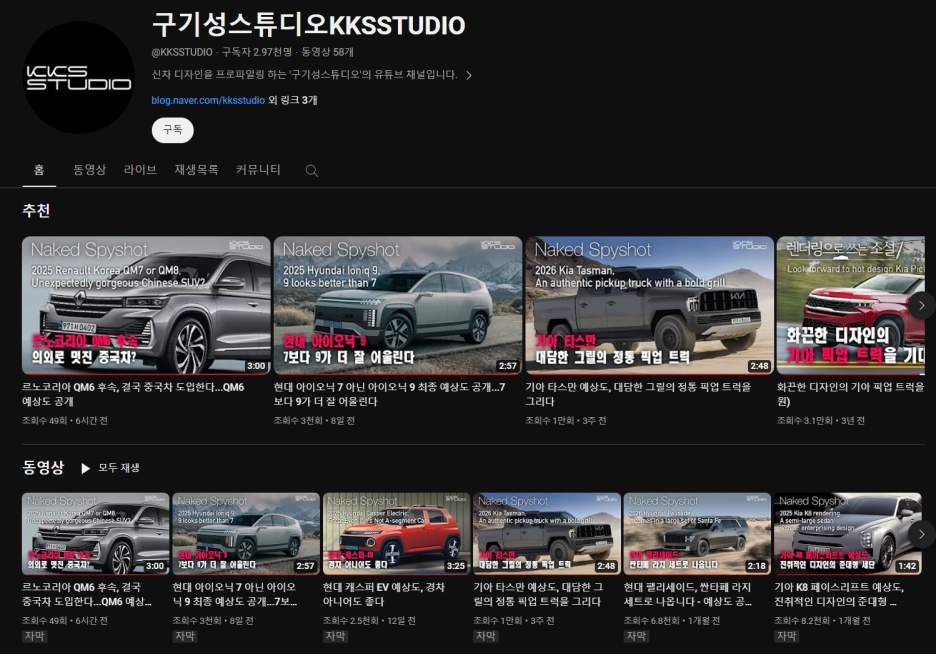
Task: Click featured title 화끈한 디자인의 기아 픽업 트럭
Action: pyautogui.click(x=851, y=394)
